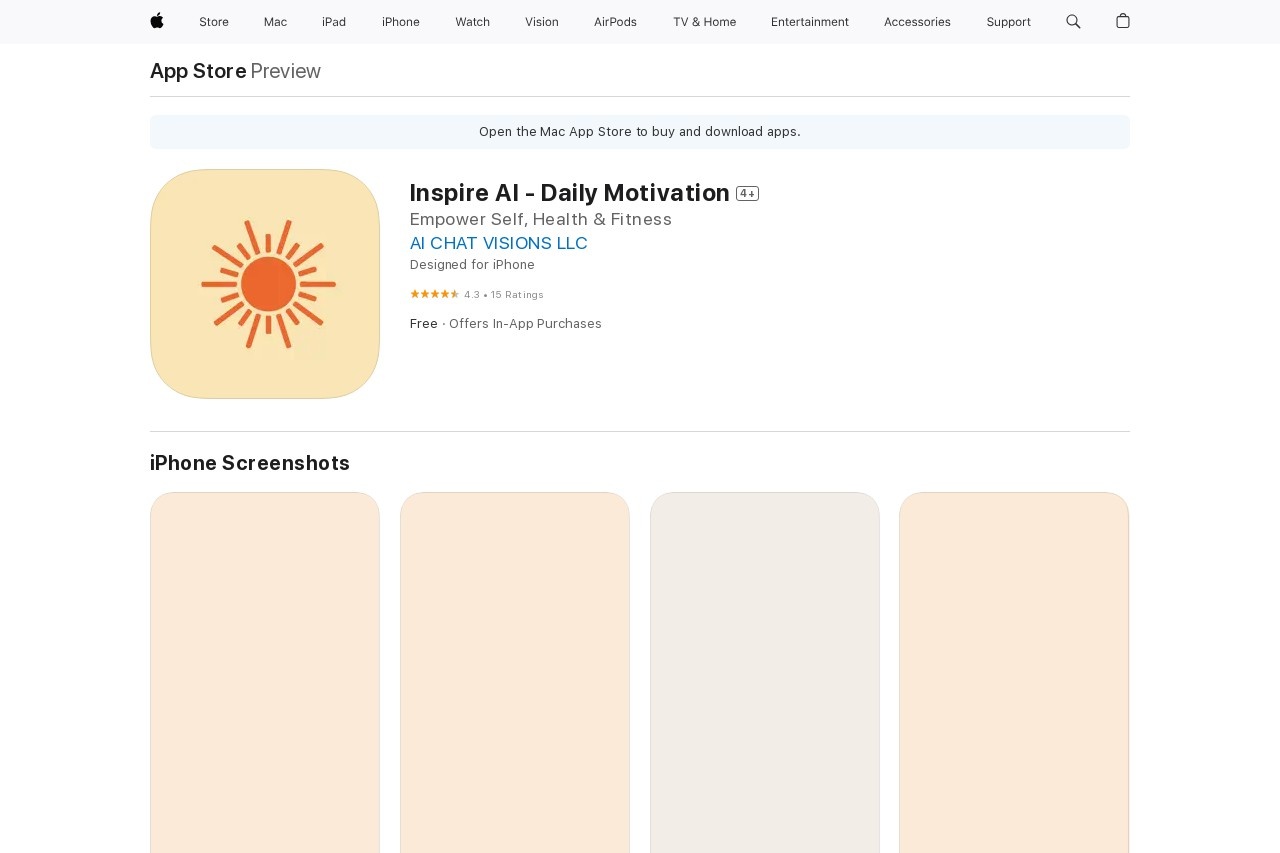Select the first iPhone screenshot
Screen dimensions: 1280x853
(265, 672)
